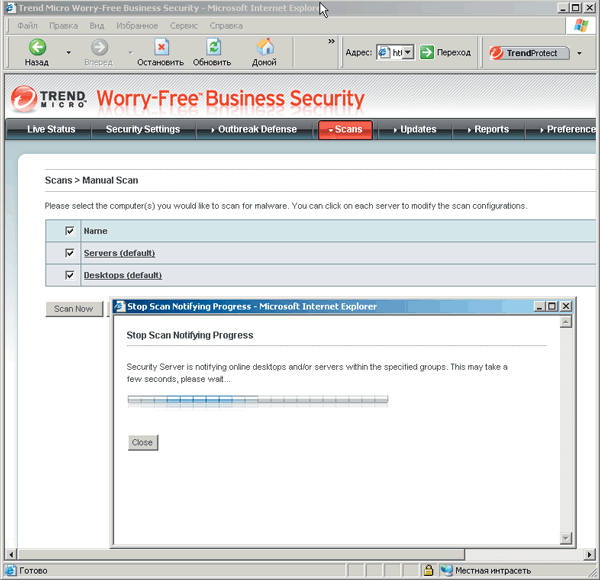This screenshot has height=580, width=600.
Task: Open the Desktops (default) link
Action: 123,275
